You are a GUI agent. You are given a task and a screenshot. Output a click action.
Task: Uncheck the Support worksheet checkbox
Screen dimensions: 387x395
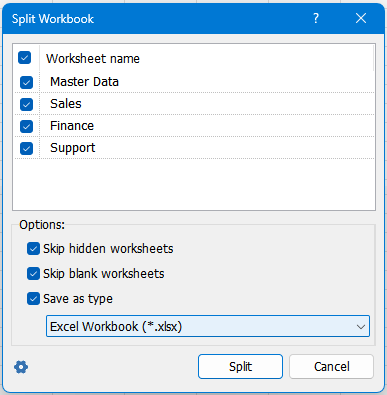[26, 148]
